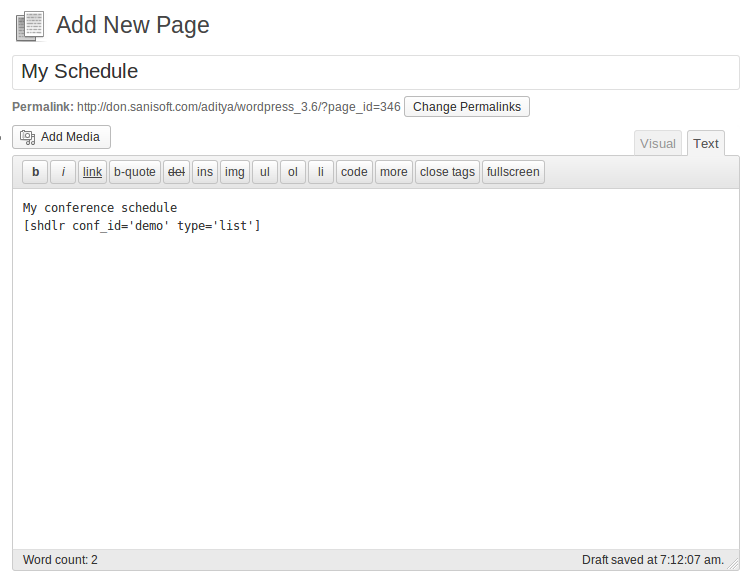Click the permalink URL text

[239, 107]
